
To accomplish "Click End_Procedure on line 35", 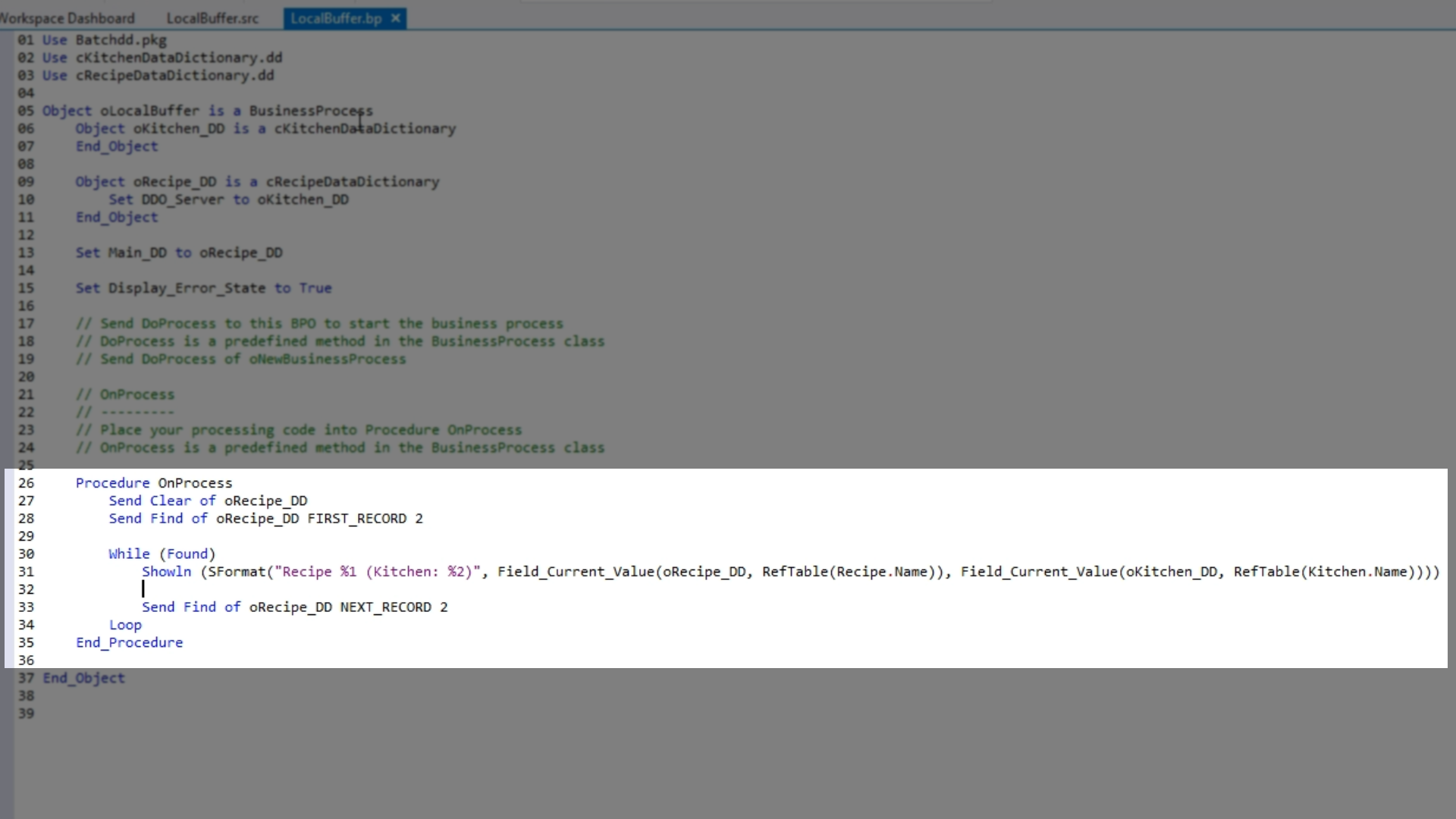I will pyautogui.click(x=129, y=642).
